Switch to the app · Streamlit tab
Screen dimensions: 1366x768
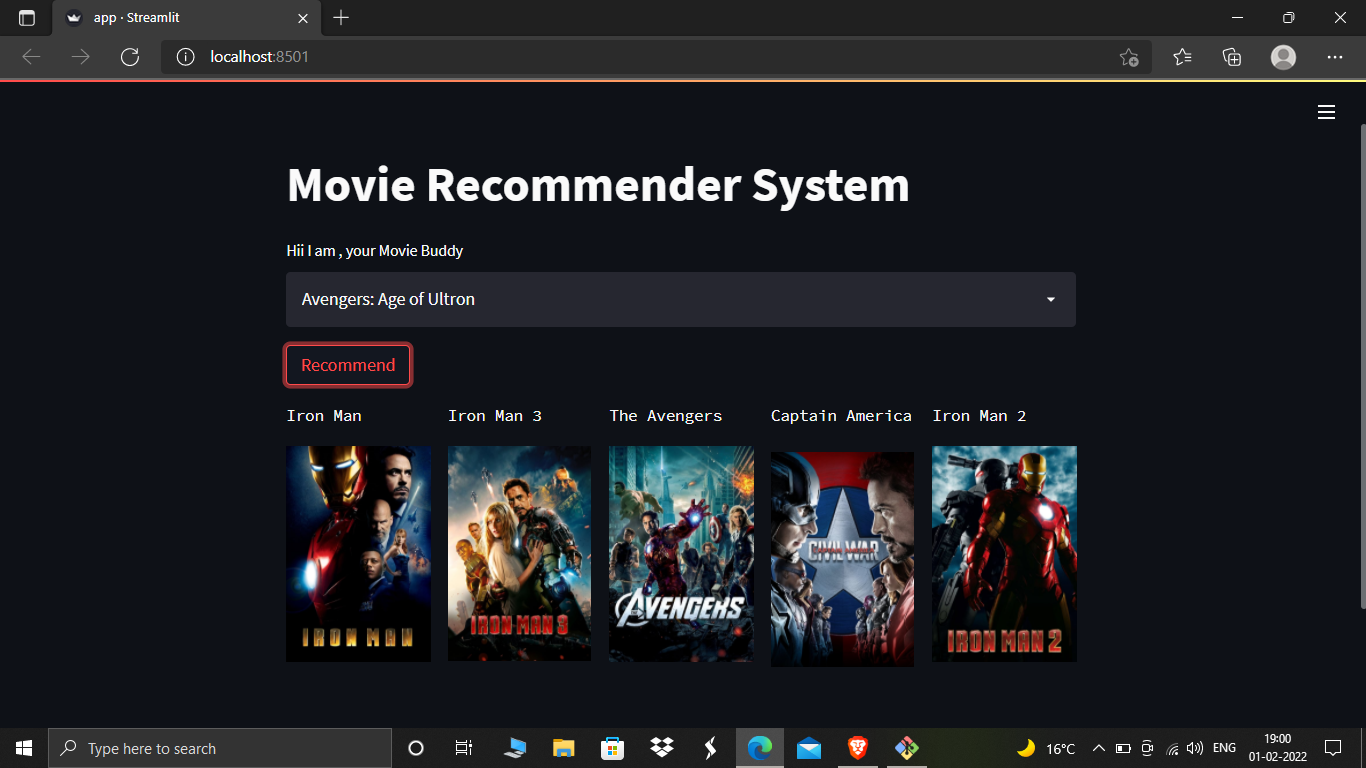point(160,17)
